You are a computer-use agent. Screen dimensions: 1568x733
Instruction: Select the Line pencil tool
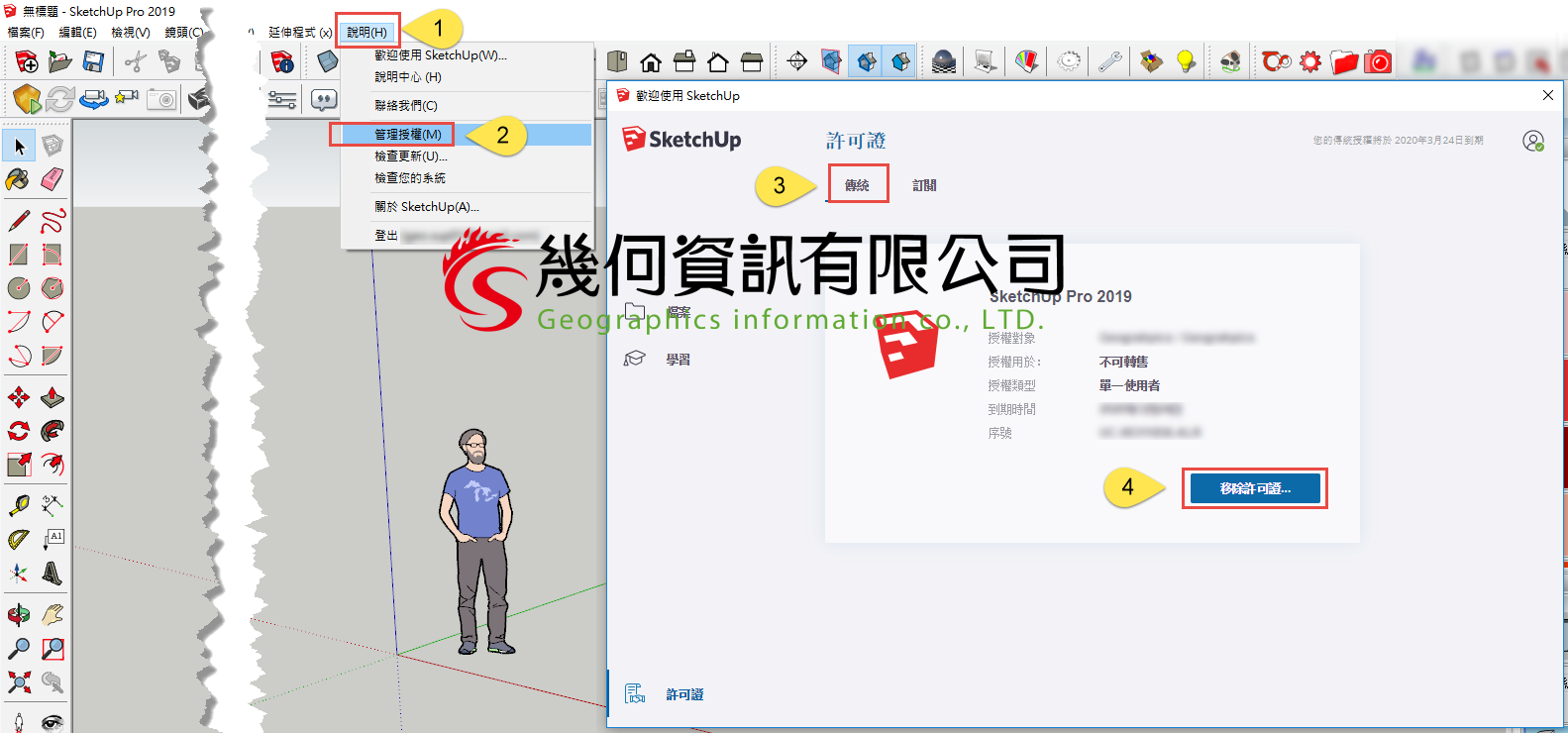pyautogui.click(x=19, y=221)
